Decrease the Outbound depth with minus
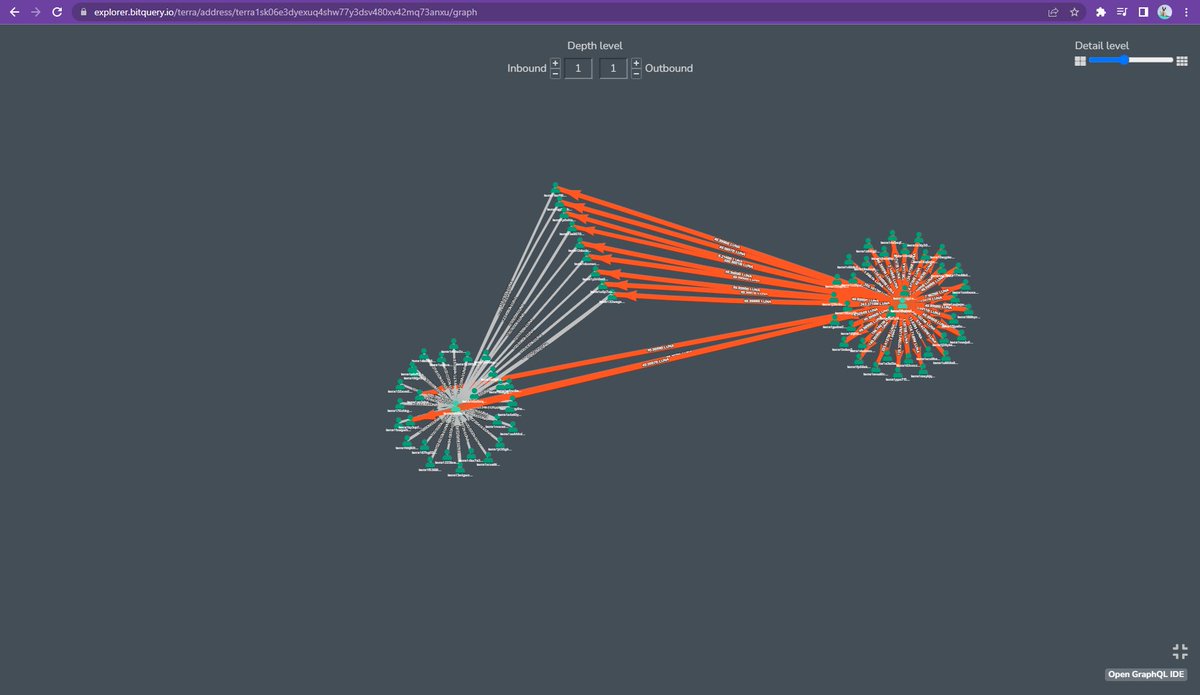 click(636, 73)
